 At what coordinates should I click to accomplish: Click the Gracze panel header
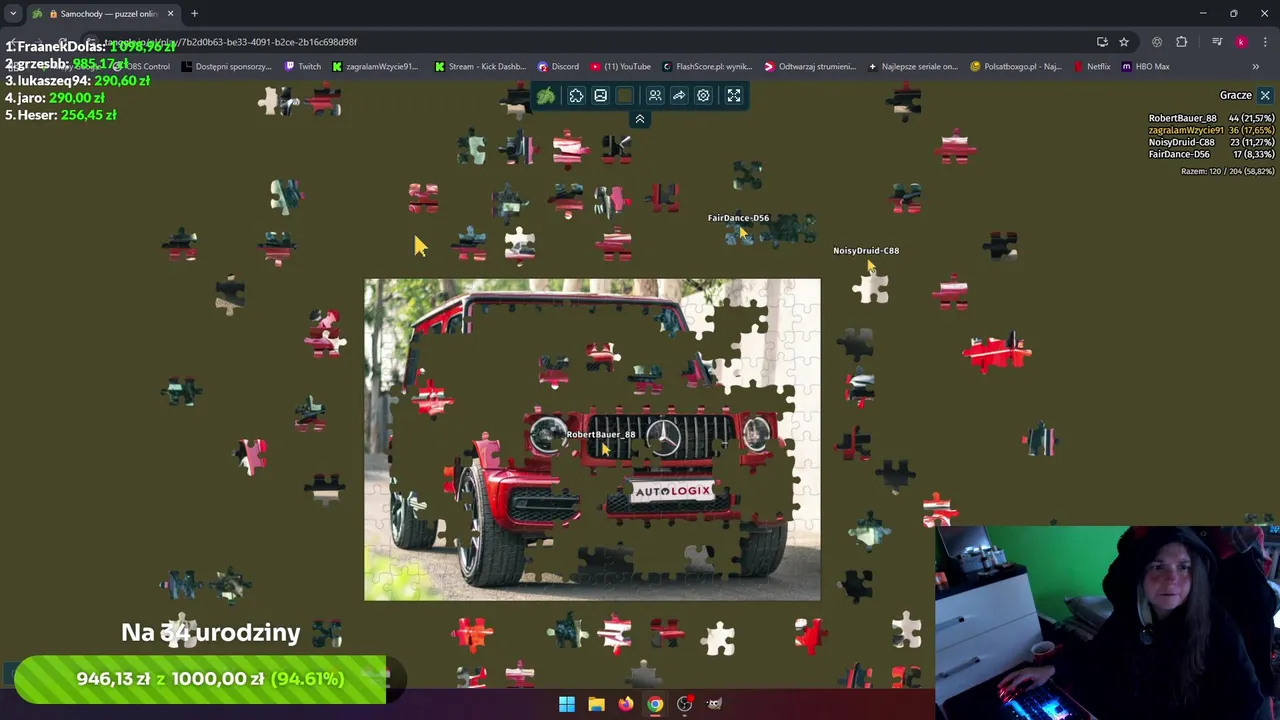pos(1236,96)
